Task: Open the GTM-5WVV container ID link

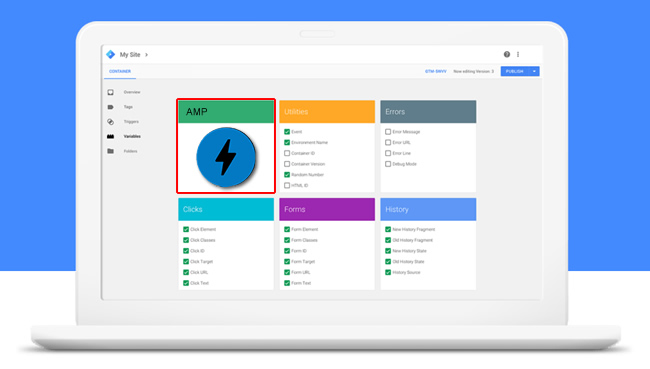Action: (x=436, y=71)
